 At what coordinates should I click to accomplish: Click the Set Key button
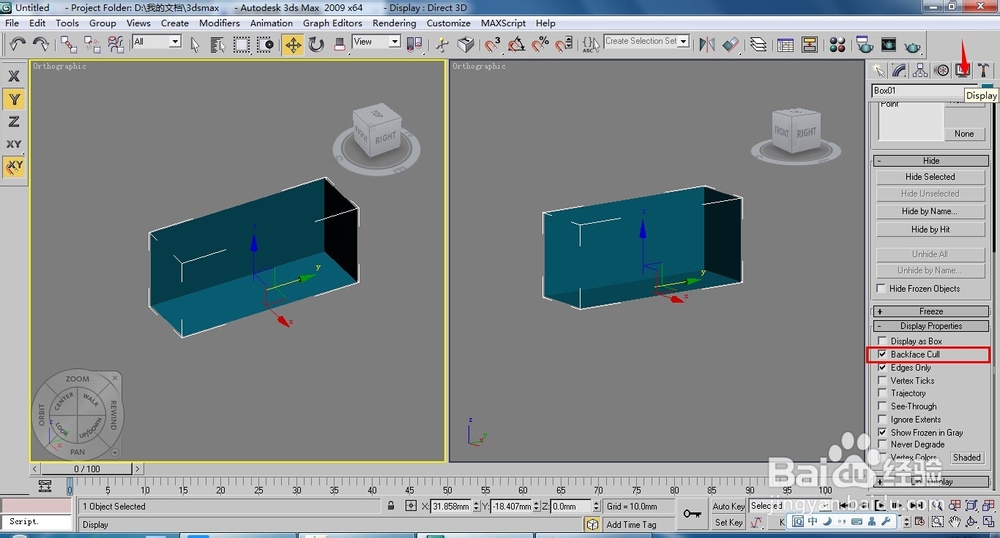[x=728, y=523]
